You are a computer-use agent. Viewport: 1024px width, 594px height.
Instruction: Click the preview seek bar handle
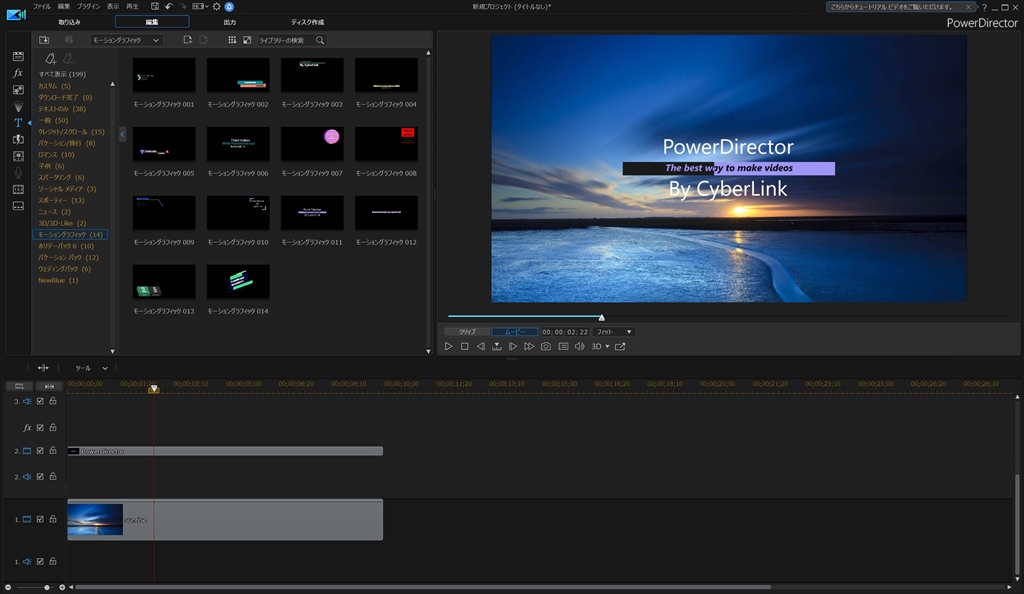point(601,317)
